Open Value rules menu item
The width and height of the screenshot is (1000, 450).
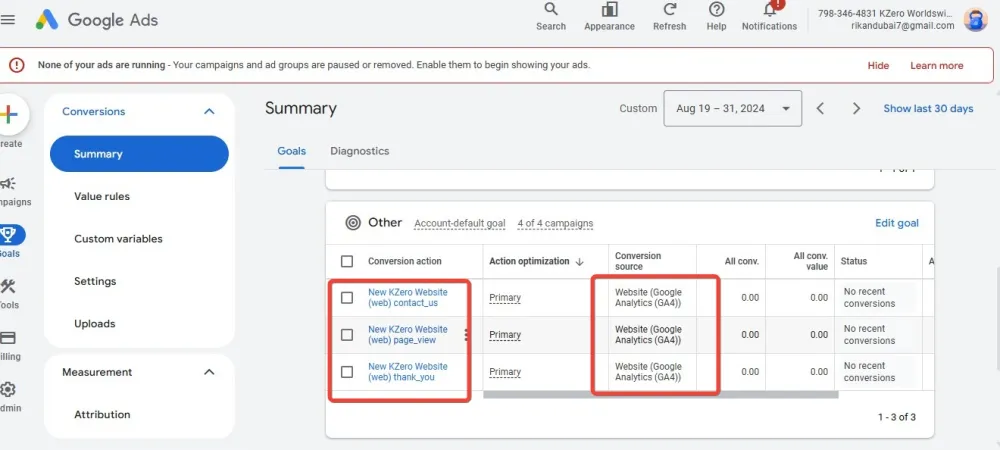pos(102,196)
